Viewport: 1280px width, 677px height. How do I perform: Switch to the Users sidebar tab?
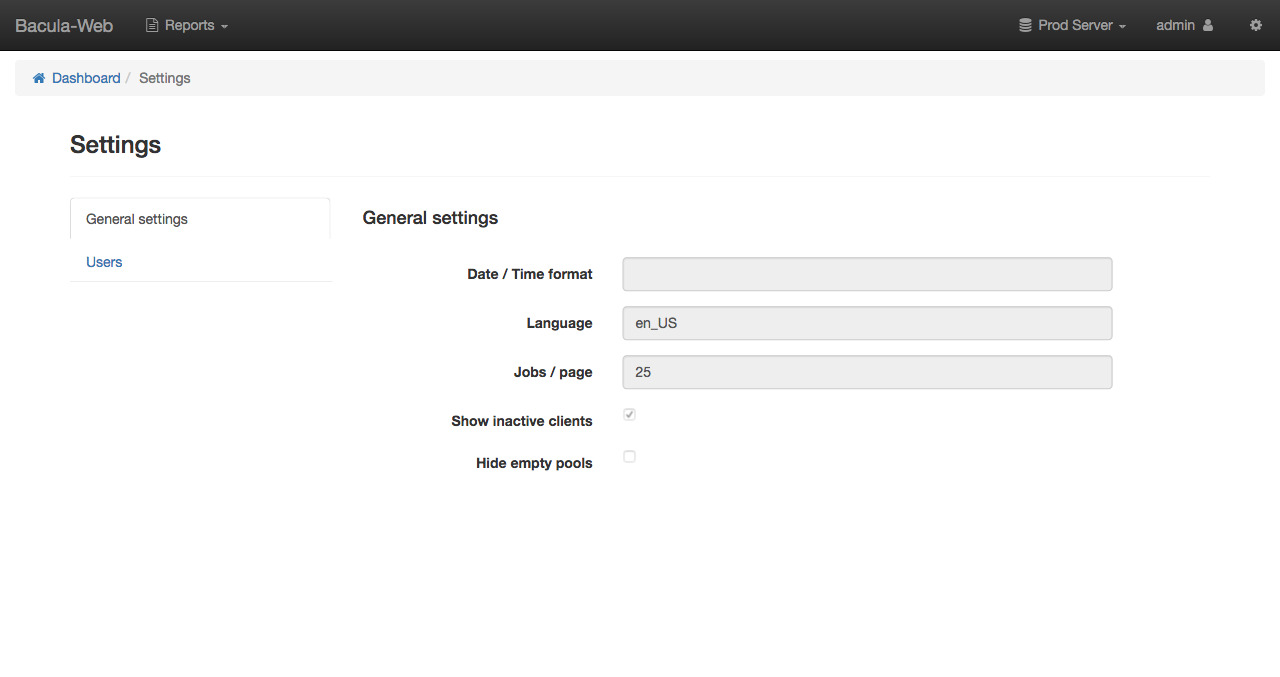[x=104, y=262]
